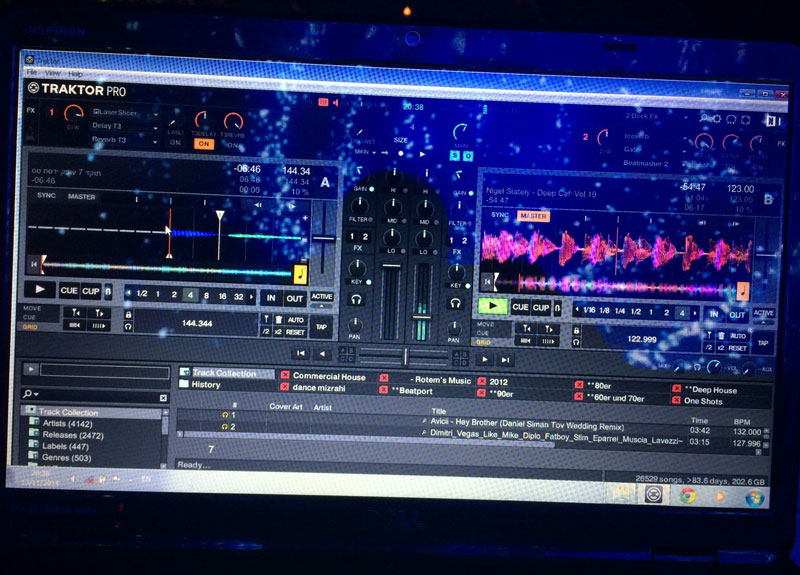Open Chrome from the Windows taskbar
The height and width of the screenshot is (575, 800).
pos(688,494)
